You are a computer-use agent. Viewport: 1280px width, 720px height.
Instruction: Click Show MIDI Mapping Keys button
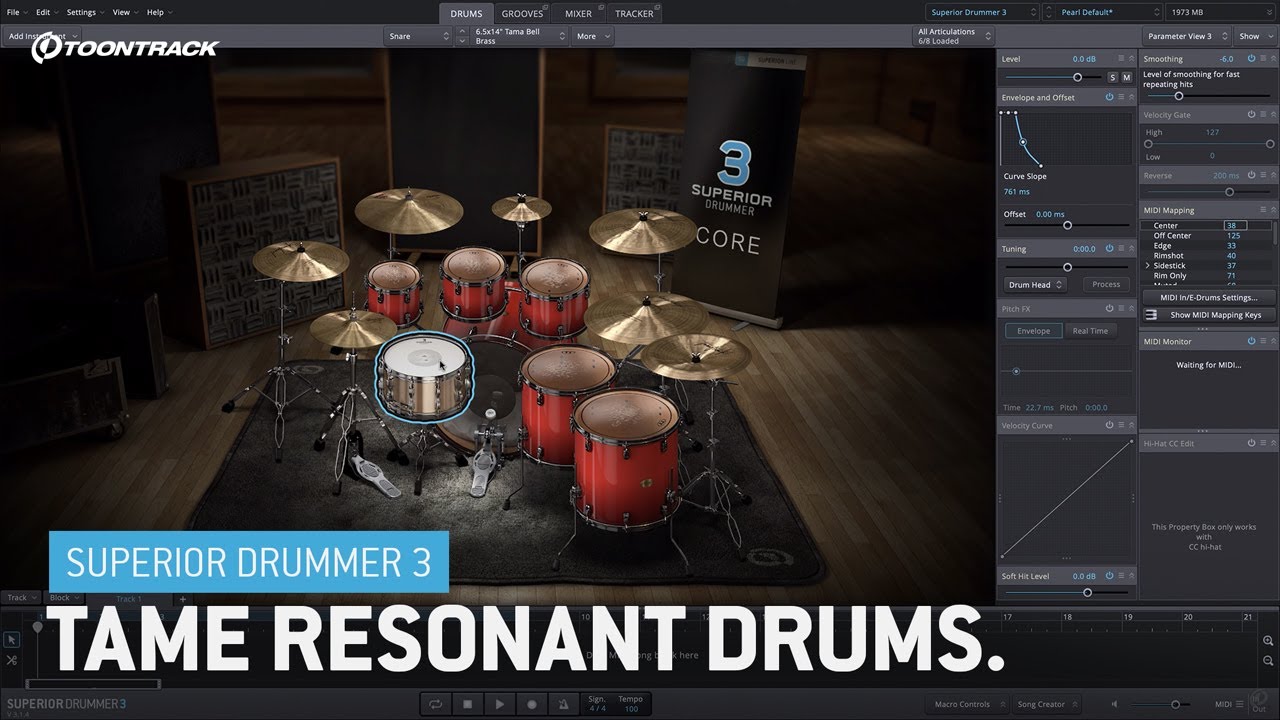tap(1209, 315)
